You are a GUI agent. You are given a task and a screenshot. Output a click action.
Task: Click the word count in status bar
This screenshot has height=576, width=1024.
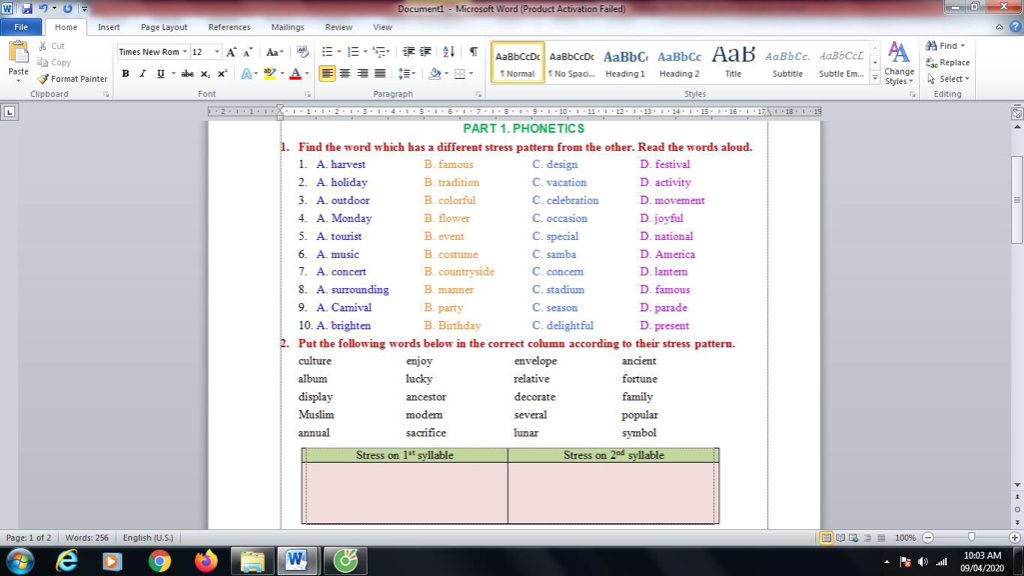tap(87, 537)
